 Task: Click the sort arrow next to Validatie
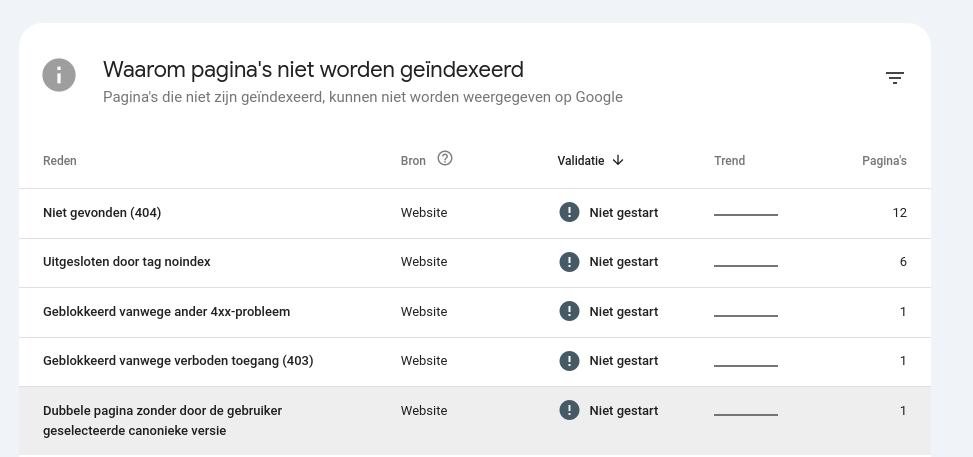(x=617, y=160)
